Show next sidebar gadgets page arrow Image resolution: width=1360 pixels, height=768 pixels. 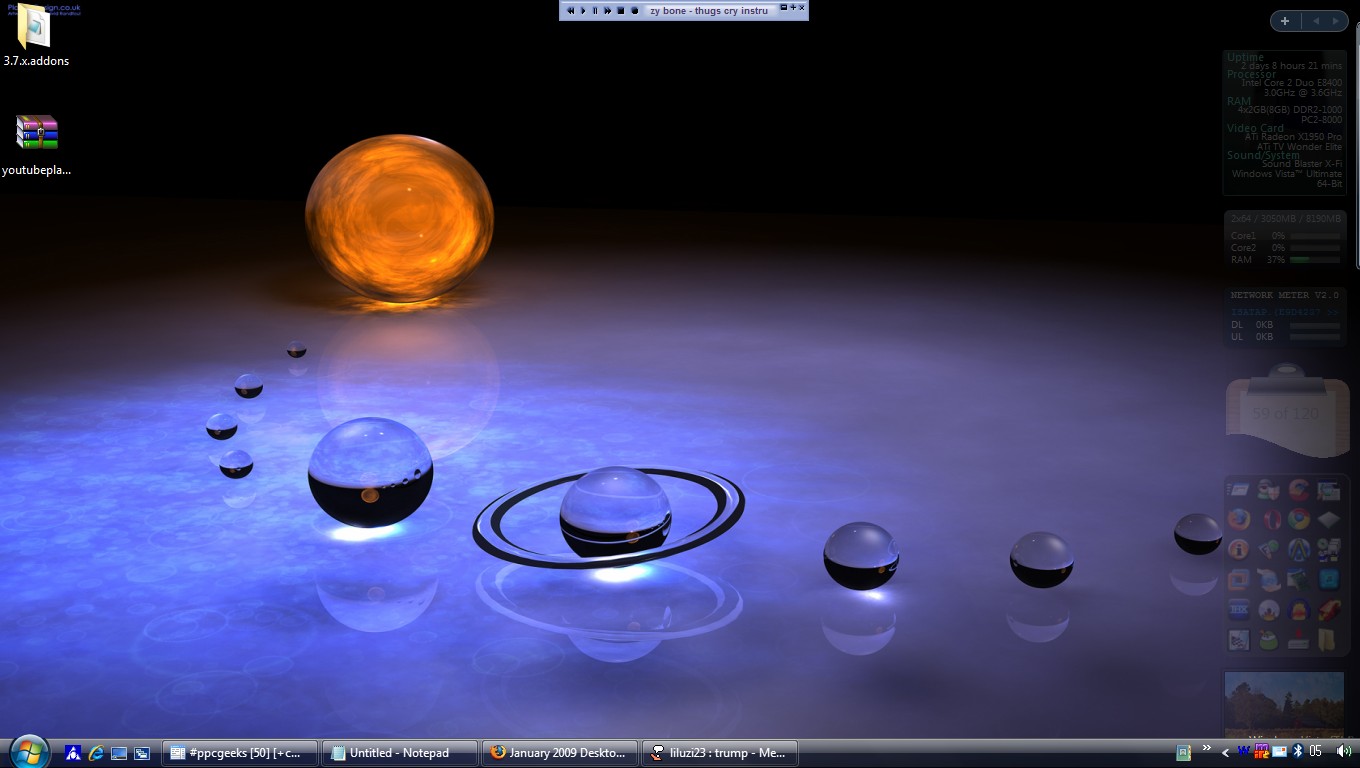coord(1335,21)
